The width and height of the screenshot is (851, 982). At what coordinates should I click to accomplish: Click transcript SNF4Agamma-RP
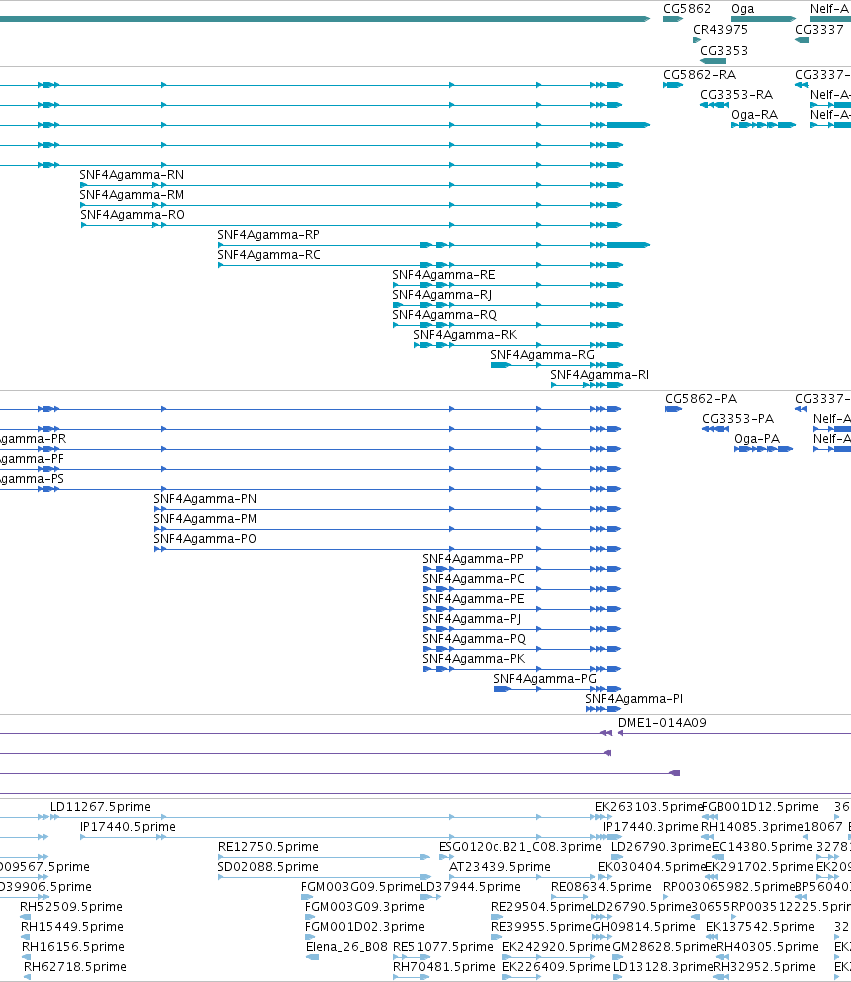tap(269, 235)
